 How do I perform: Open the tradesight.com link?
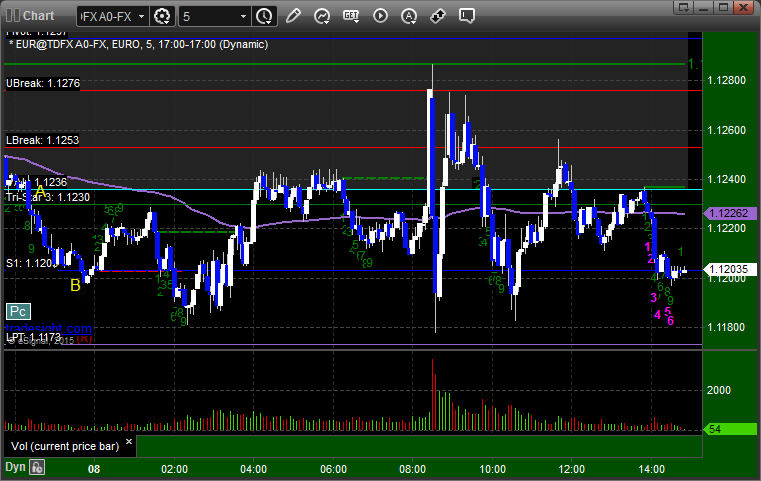point(49,329)
